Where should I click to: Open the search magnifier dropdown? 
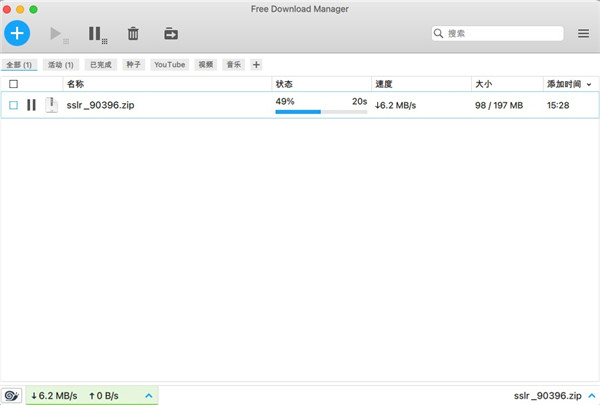(439, 34)
